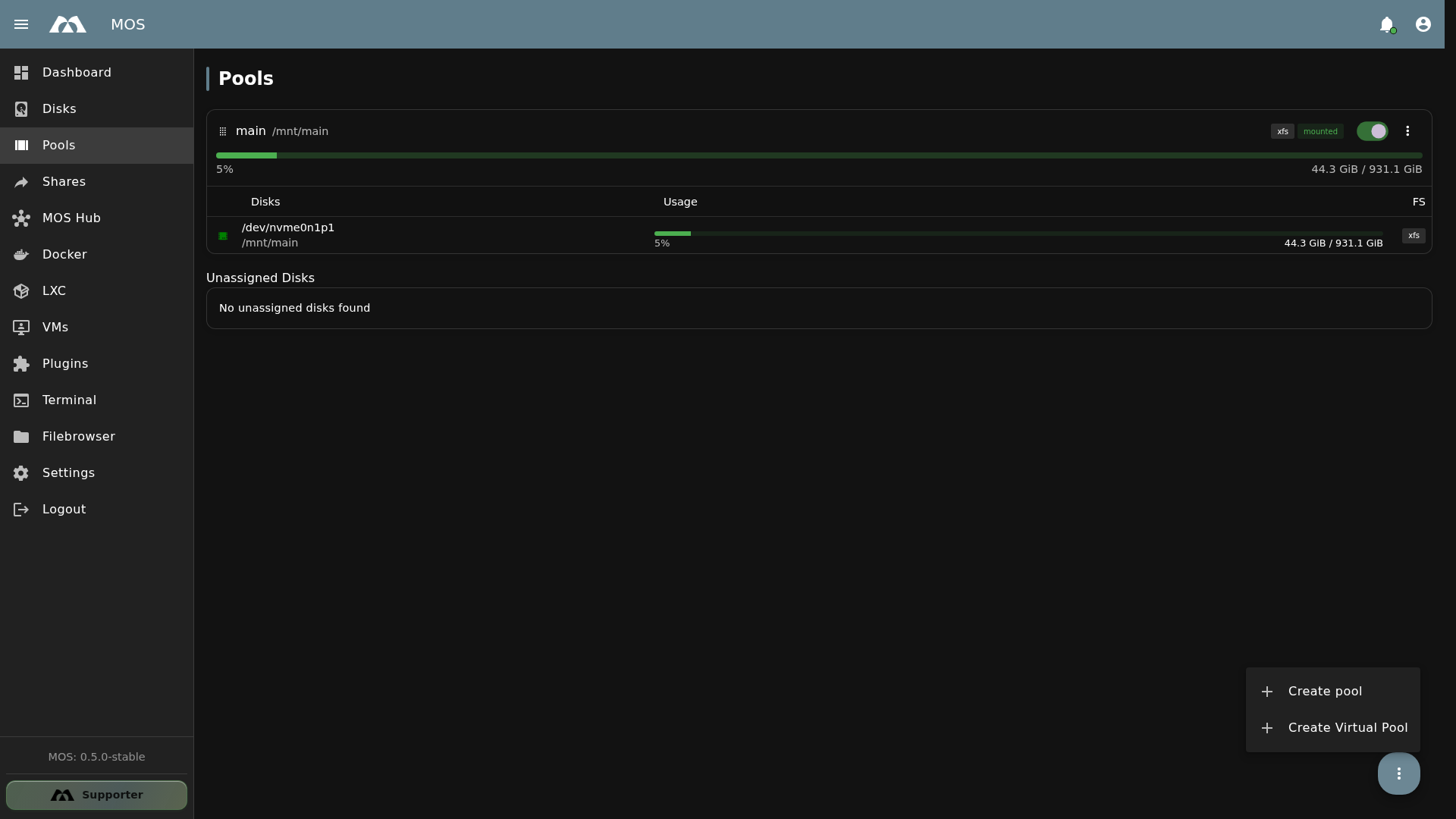Screen dimensions: 1456x819
Task: Click the Filebrowser folder icon
Action: click(x=21, y=437)
